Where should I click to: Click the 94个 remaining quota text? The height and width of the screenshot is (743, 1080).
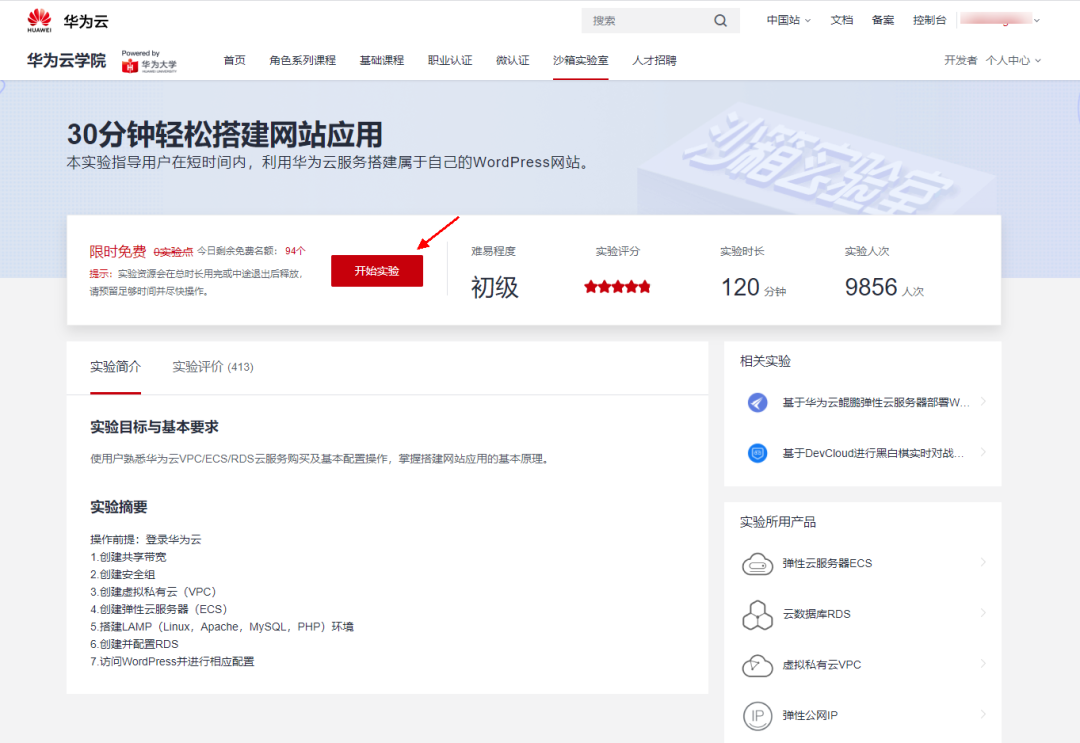tap(295, 251)
